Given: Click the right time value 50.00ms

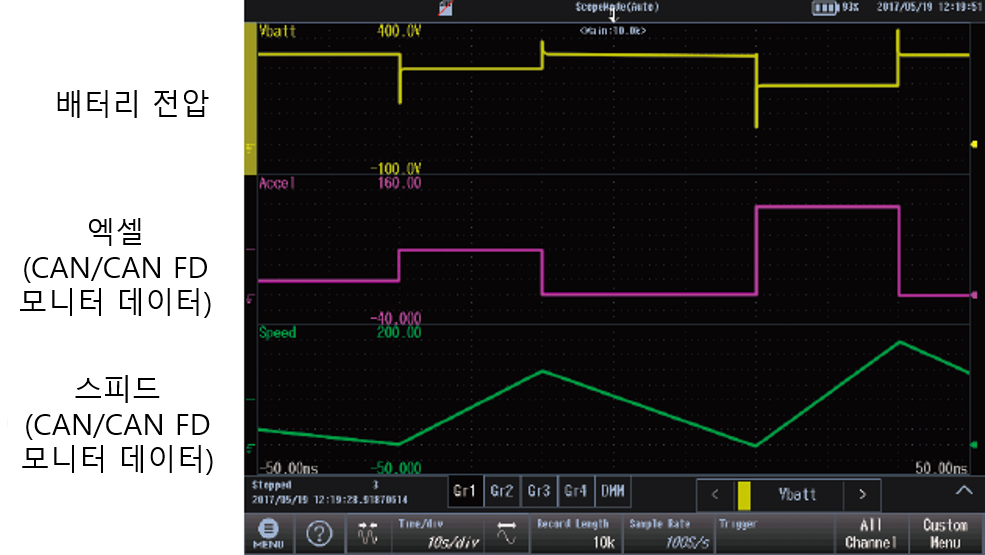Looking at the screenshot, I should pyautogui.click(x=941, y=468).
